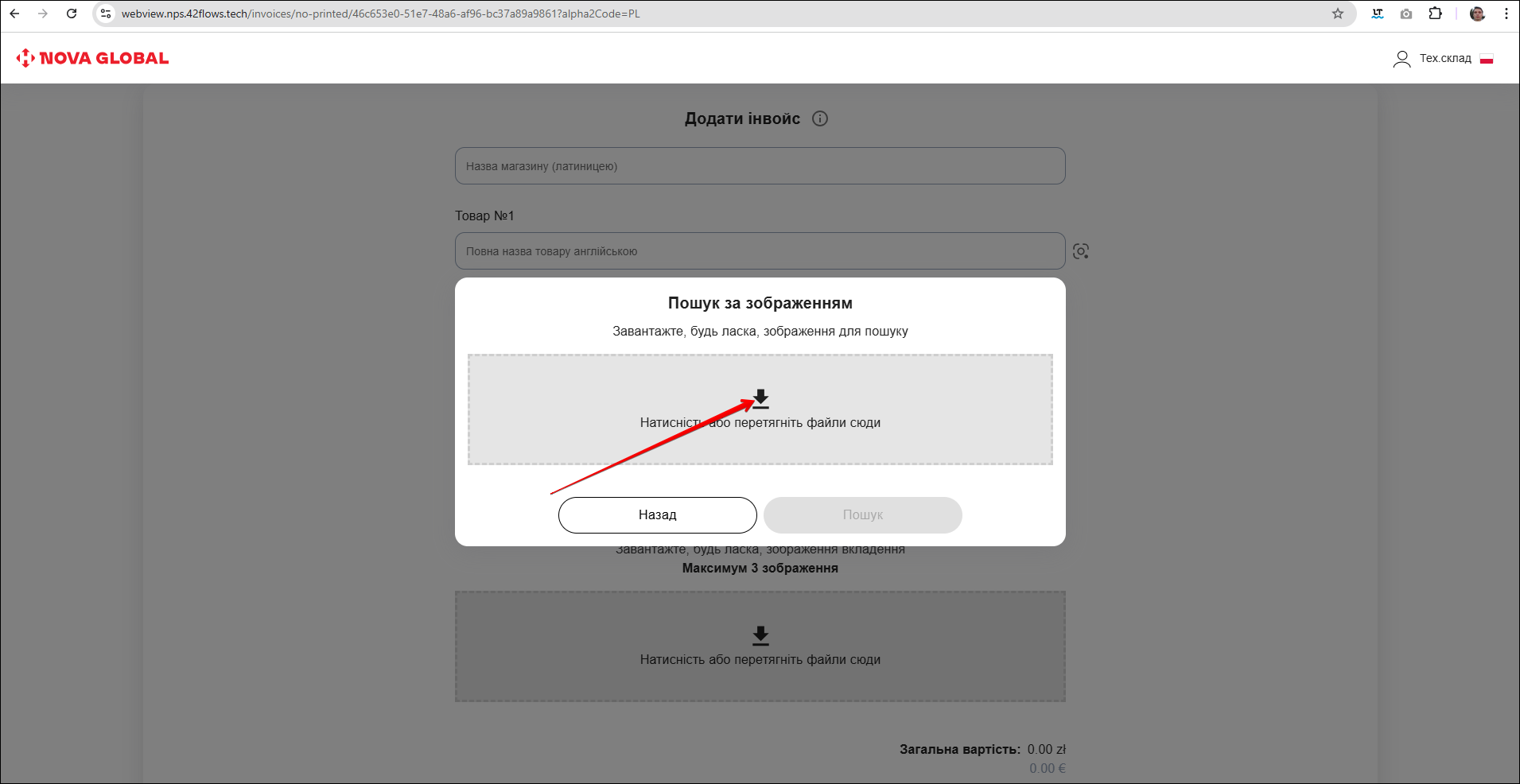View site information icon in the address bar
Image resolution: width=1520 pixels, height=784 pixels.
(x=106, y=14)
